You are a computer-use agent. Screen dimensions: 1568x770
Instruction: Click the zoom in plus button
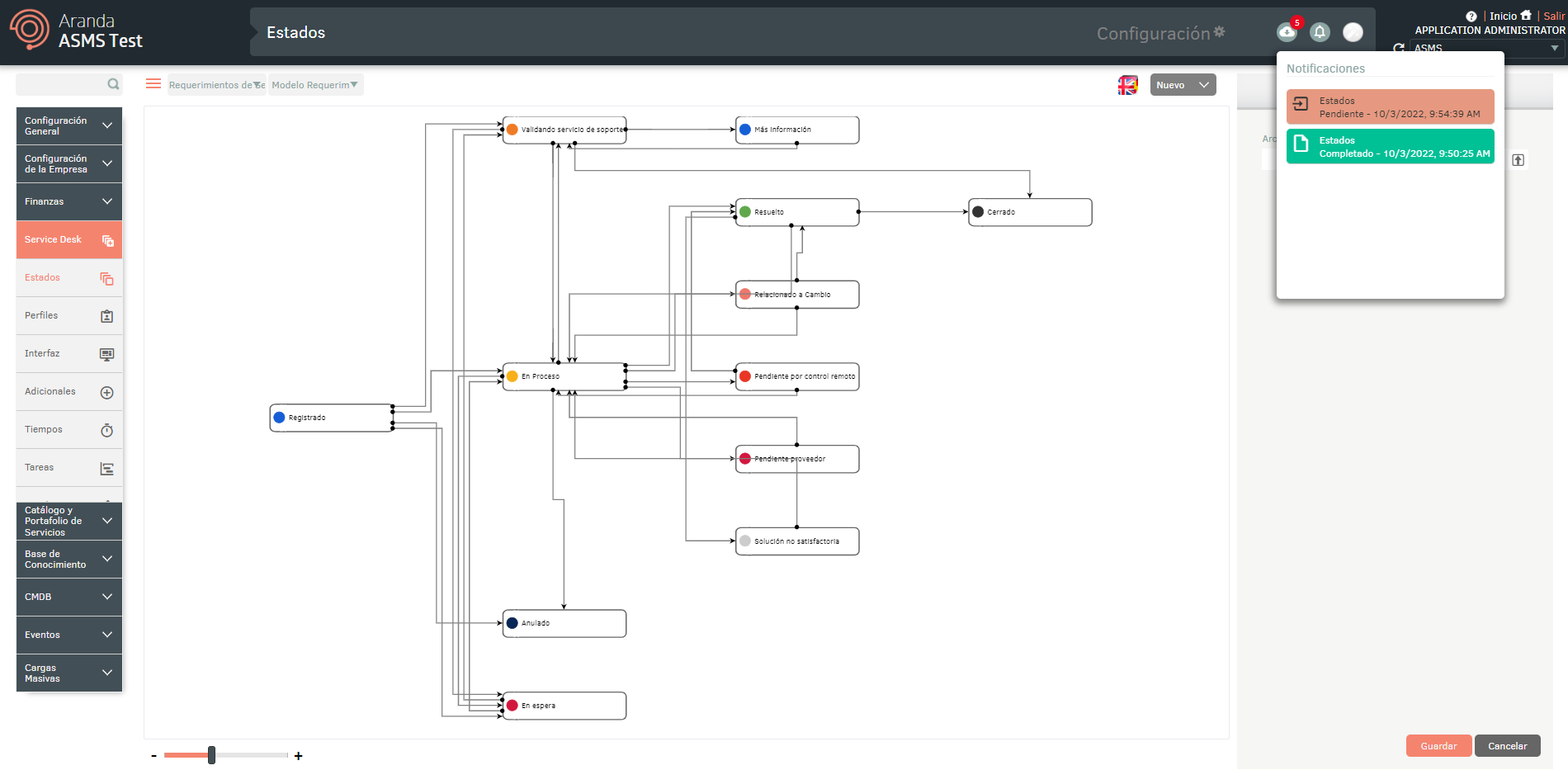(298, 756)
